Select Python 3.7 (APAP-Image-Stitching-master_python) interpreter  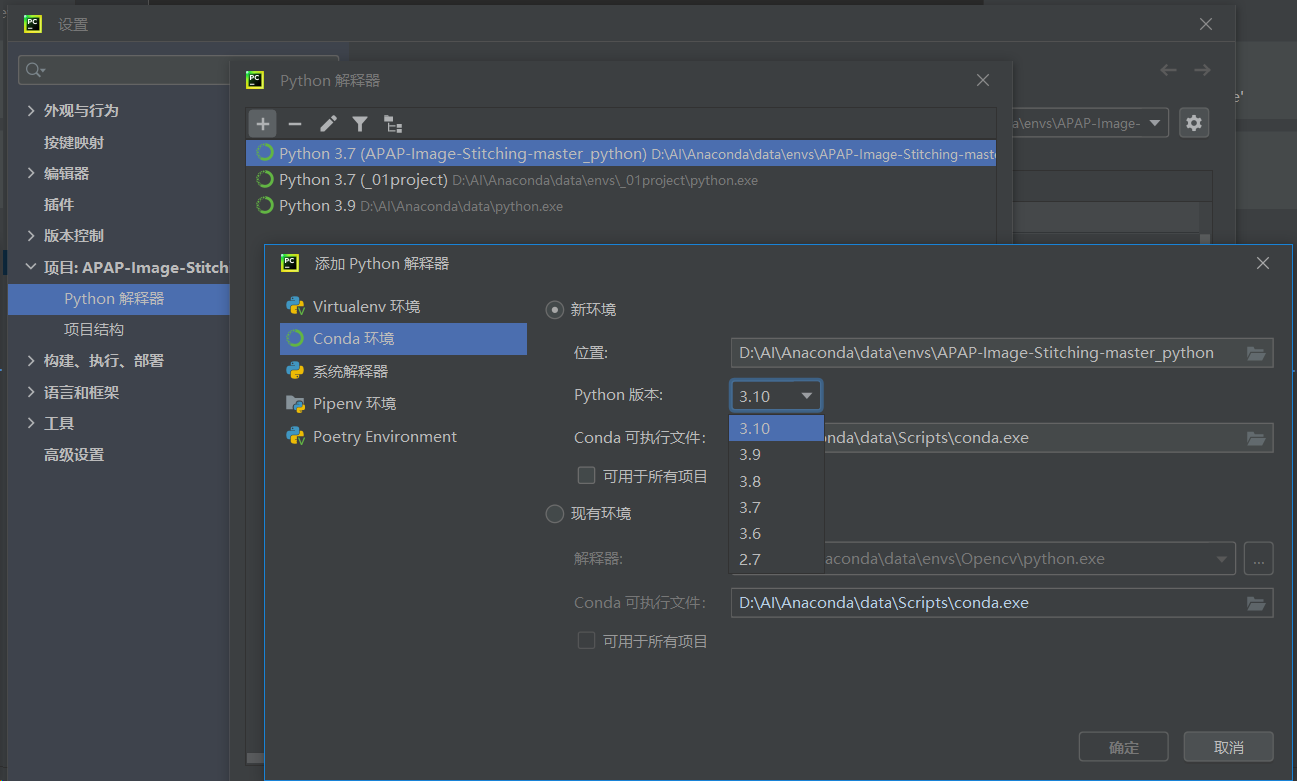point(621,154)
